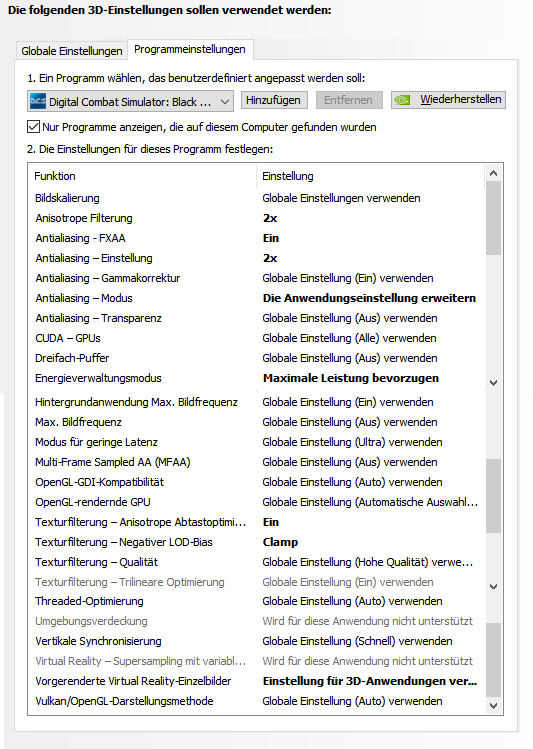Image resolution: width=533 pixels, height=749 pixels.
Task: Click the NVIDIA logo on Wiederherstellen button
Action: [x=403, y=100]
